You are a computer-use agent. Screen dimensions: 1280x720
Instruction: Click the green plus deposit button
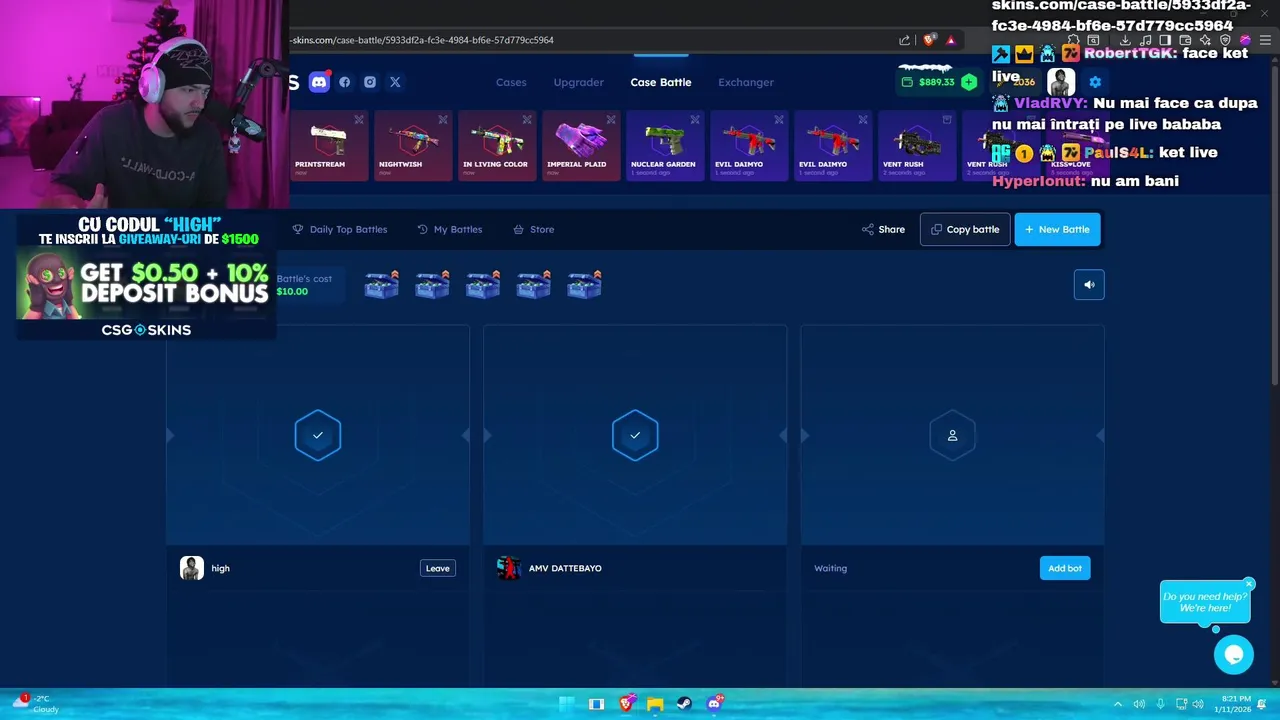(968, 82)
